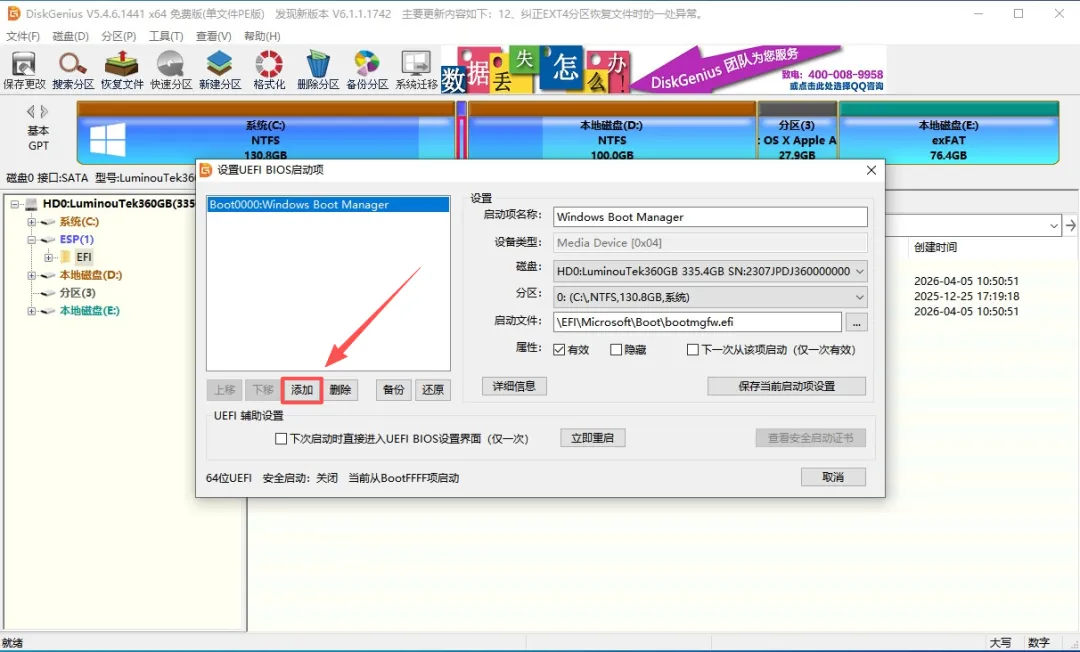1080x652 pixels.
Task: Enable 下次启动时直接进入UEFI BIOS设置界面 checkbox
Action: tap(281, 439)
